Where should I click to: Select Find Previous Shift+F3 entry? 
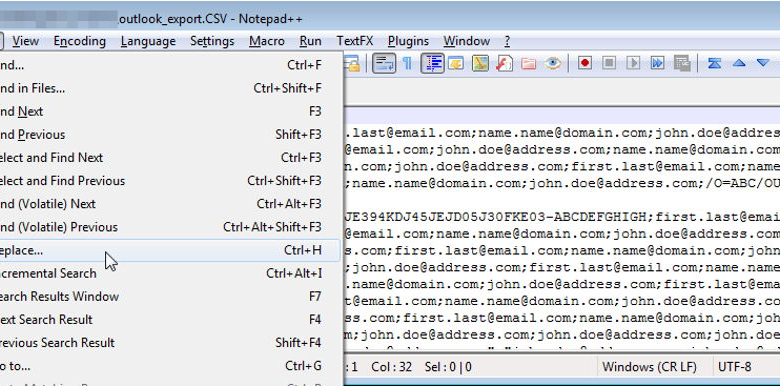169,134
